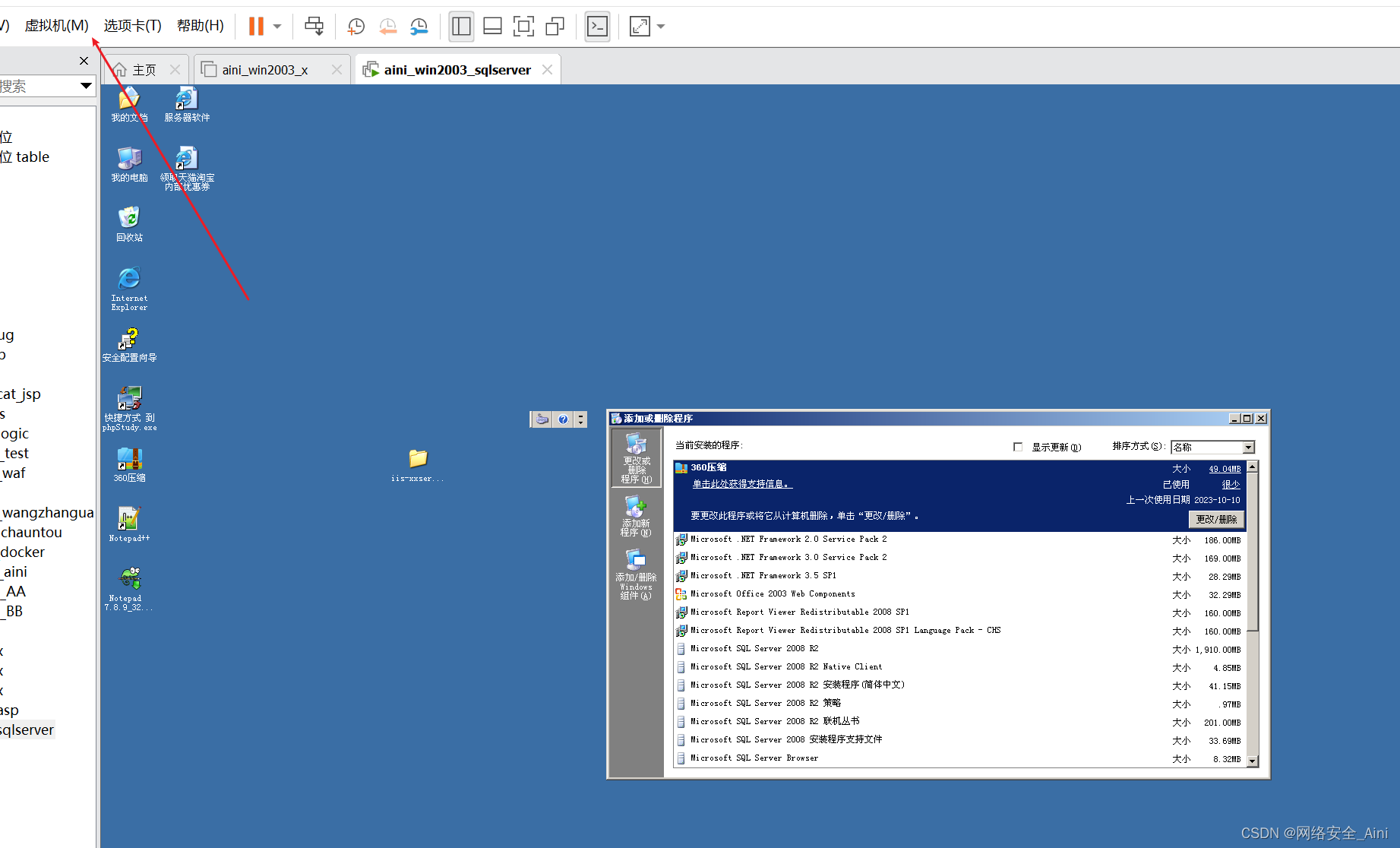Screen dimensions: 1400x848
Task: Open the 虚拟机(M) menu
Action: (x=57, y=26)
